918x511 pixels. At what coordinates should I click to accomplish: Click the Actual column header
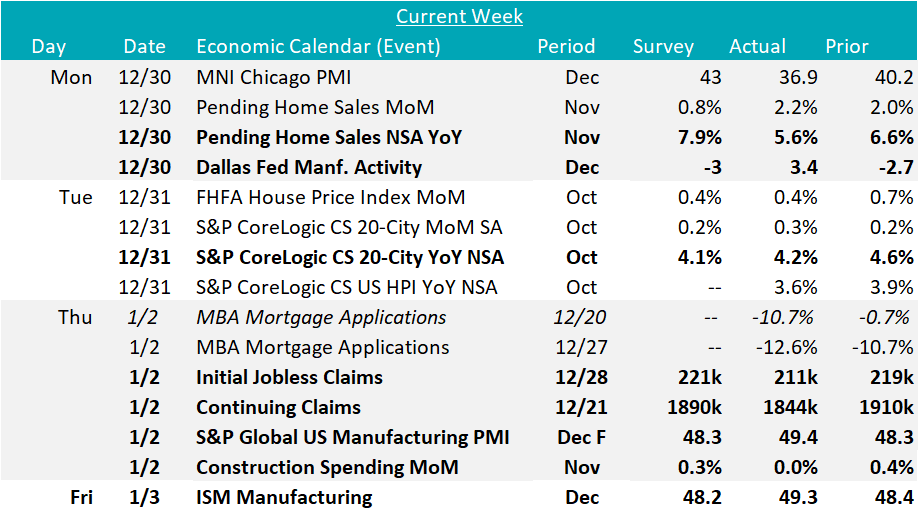coord(757,46)
